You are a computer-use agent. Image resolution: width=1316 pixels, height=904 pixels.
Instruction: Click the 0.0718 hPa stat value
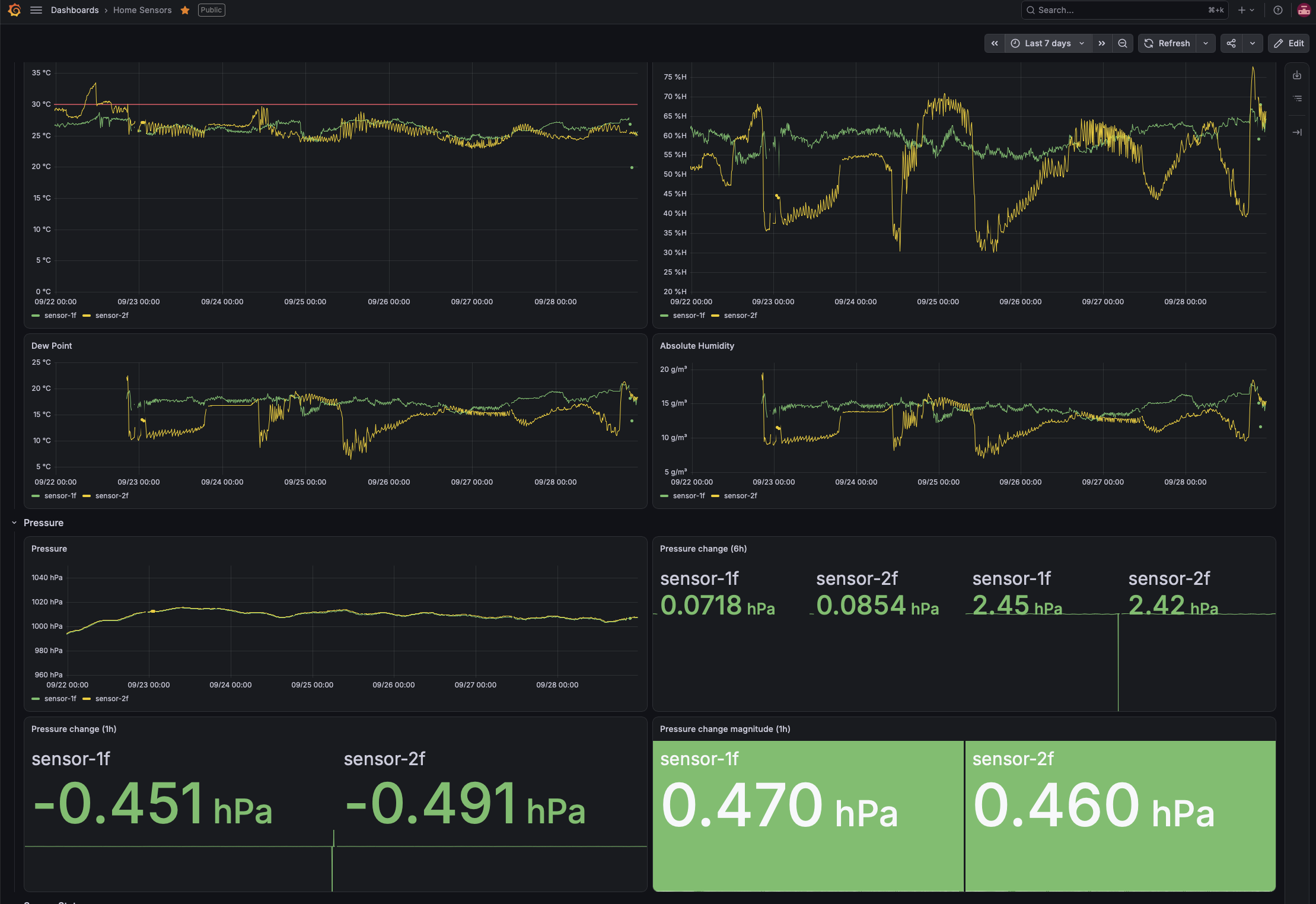click(718, 606)
